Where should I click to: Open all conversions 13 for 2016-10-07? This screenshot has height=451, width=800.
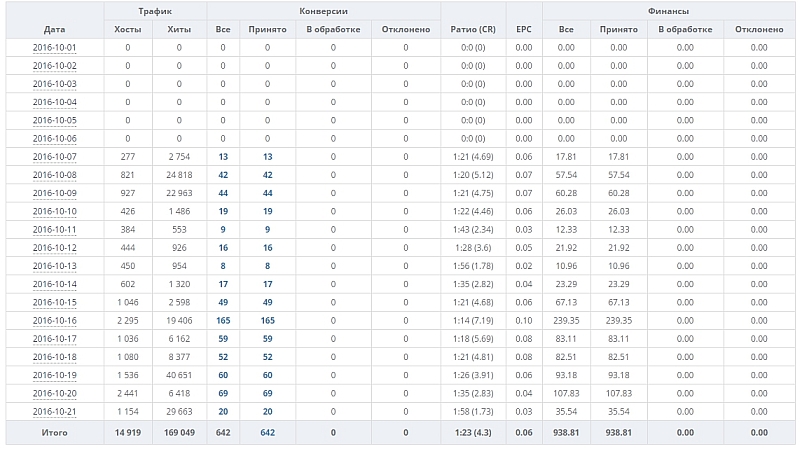pos(223,156)
